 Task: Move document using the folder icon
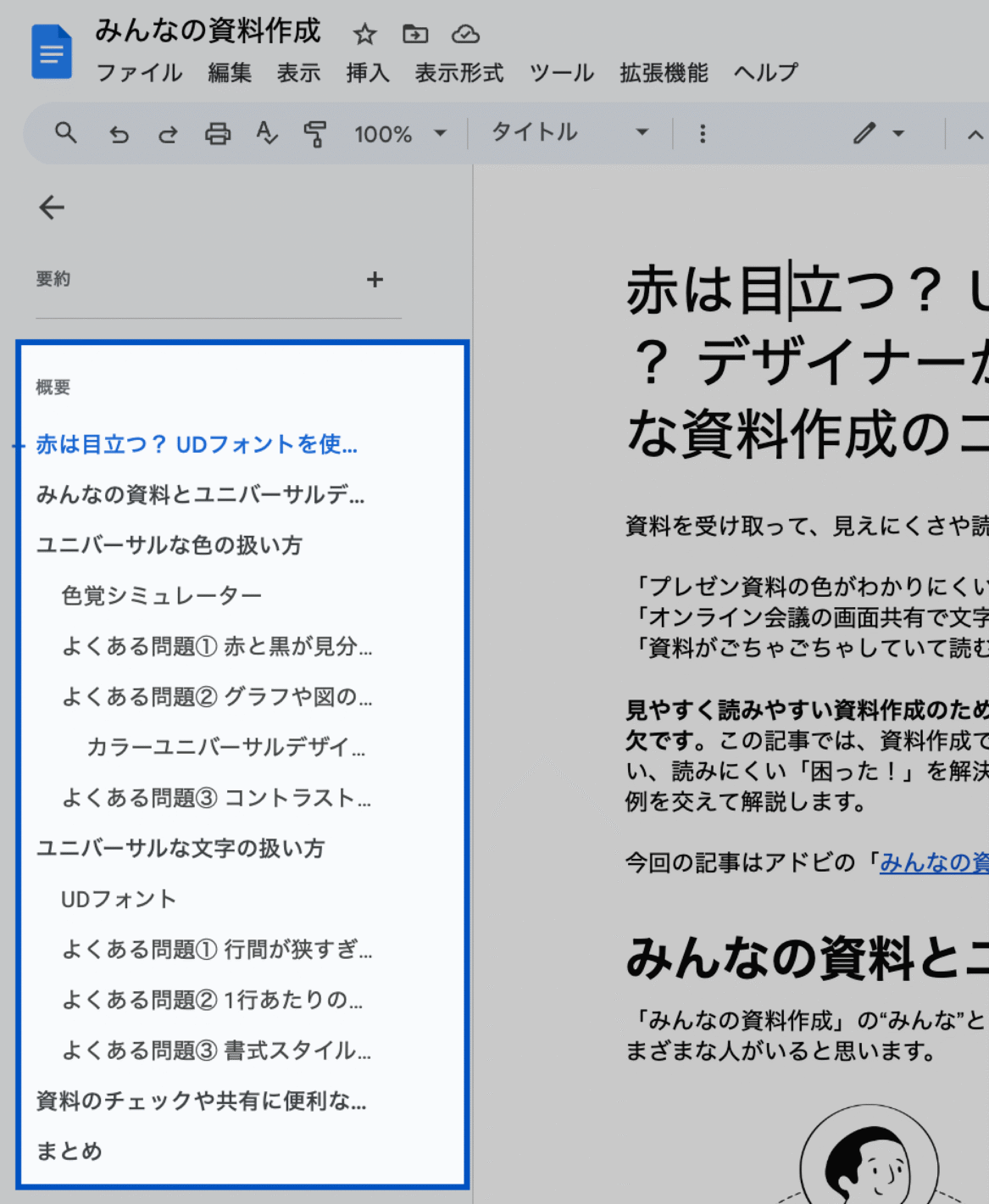[415, 34]
